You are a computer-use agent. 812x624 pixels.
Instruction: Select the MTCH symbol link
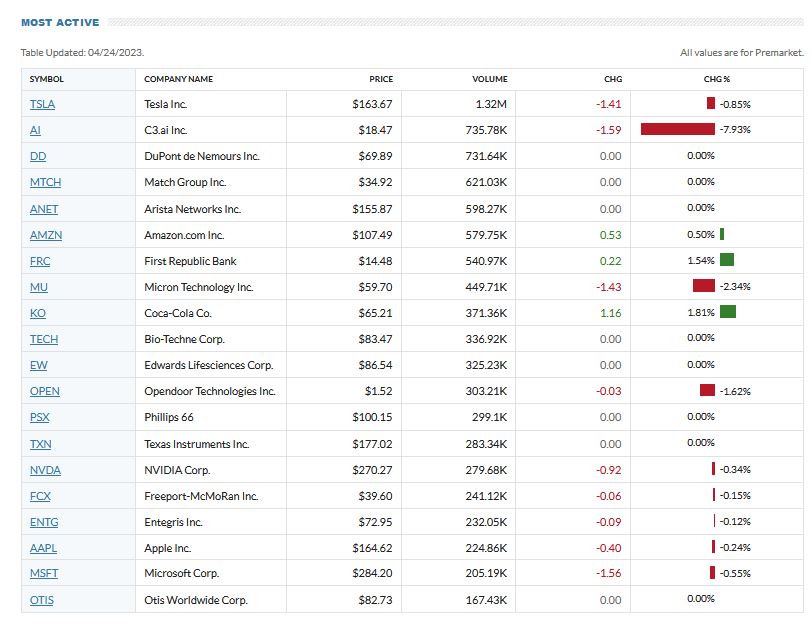(45, 183)
